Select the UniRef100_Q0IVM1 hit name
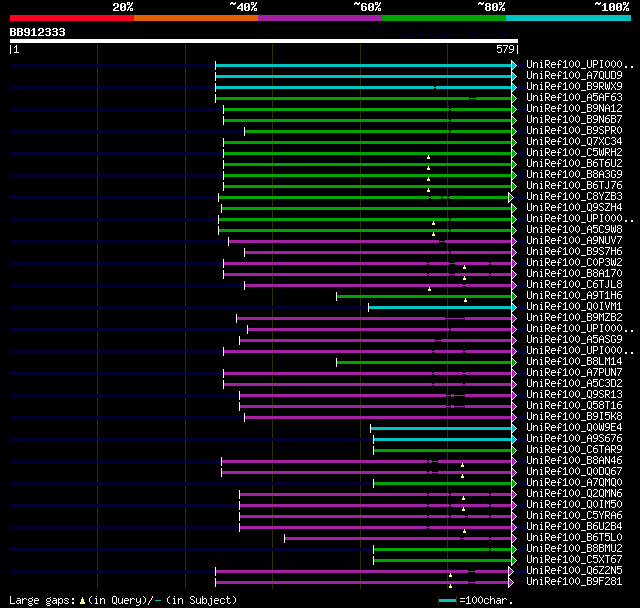Viewport: 640px width, 608px height. pos(574,307)
